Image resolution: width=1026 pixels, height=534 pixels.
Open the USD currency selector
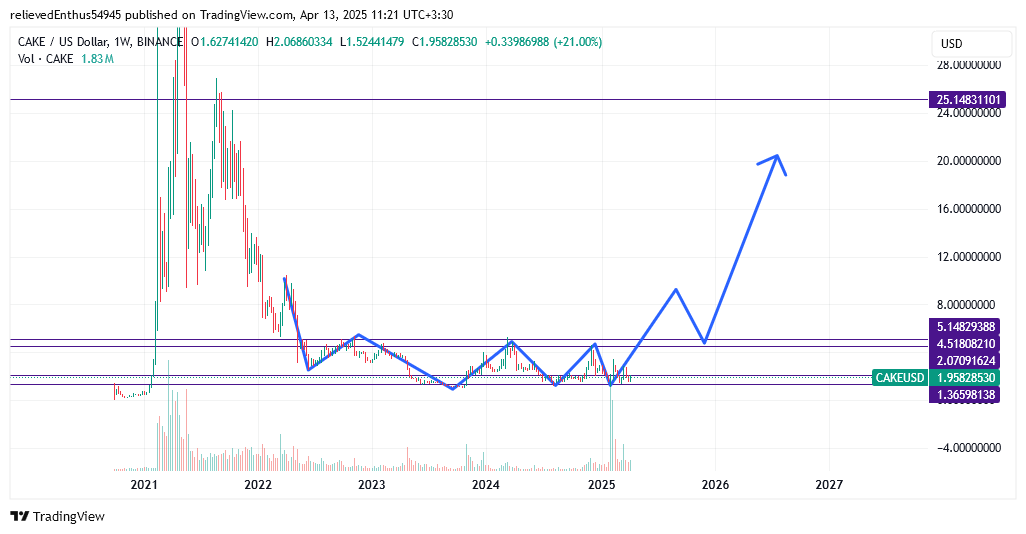(x=971, y=44)
